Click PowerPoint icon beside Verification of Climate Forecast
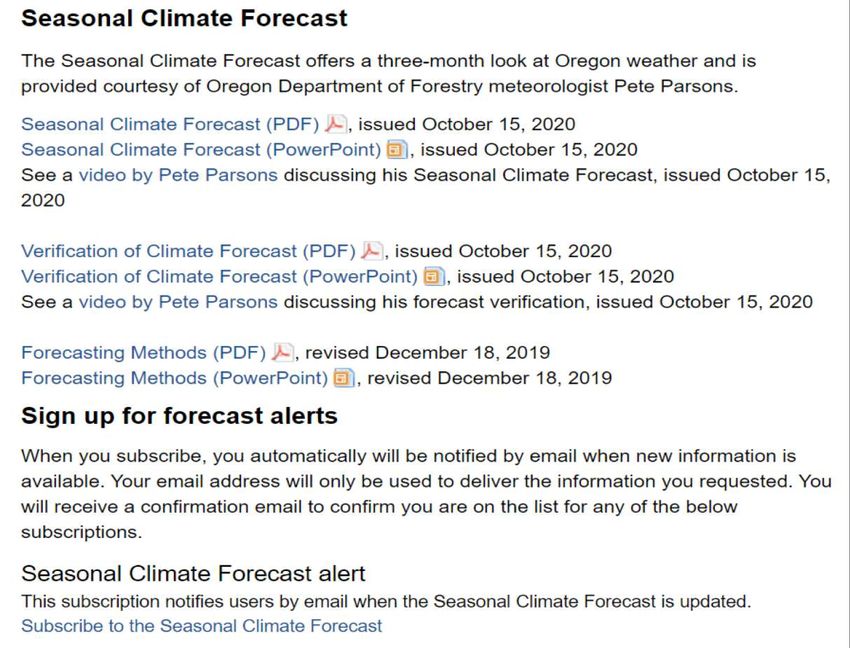The image size is (850, 648). pos(434,277)
